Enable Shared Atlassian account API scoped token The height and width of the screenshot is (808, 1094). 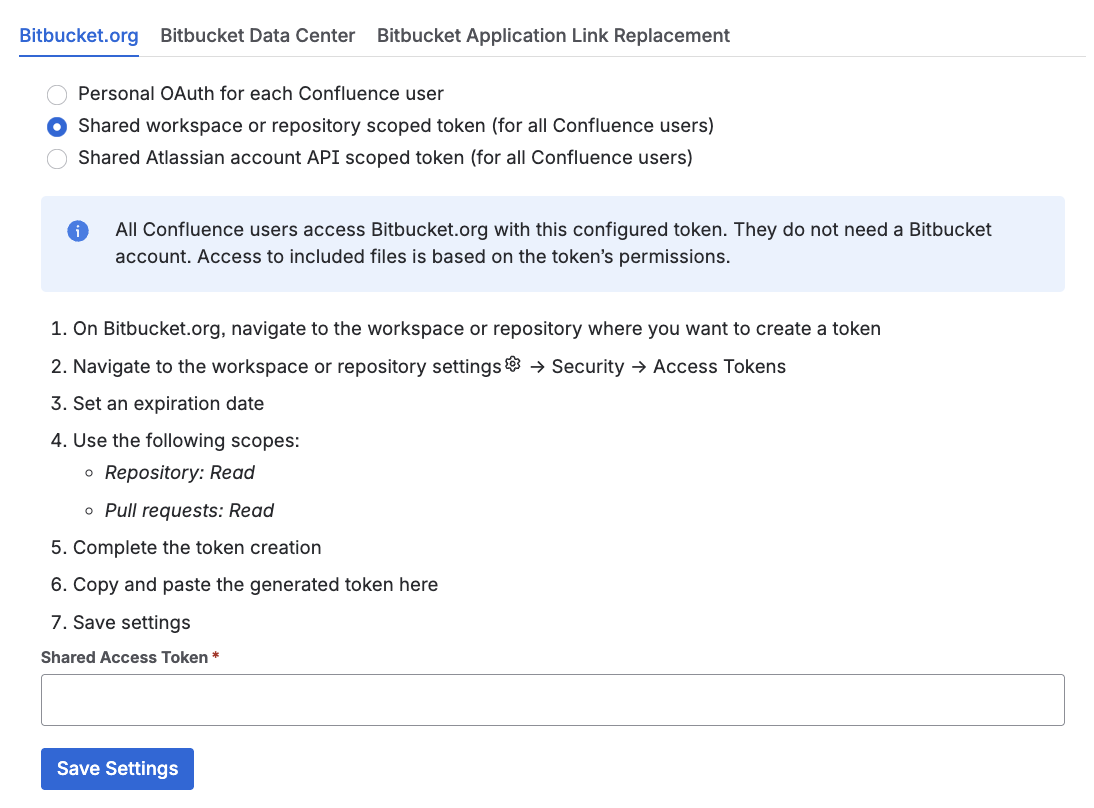pos(57,158)
